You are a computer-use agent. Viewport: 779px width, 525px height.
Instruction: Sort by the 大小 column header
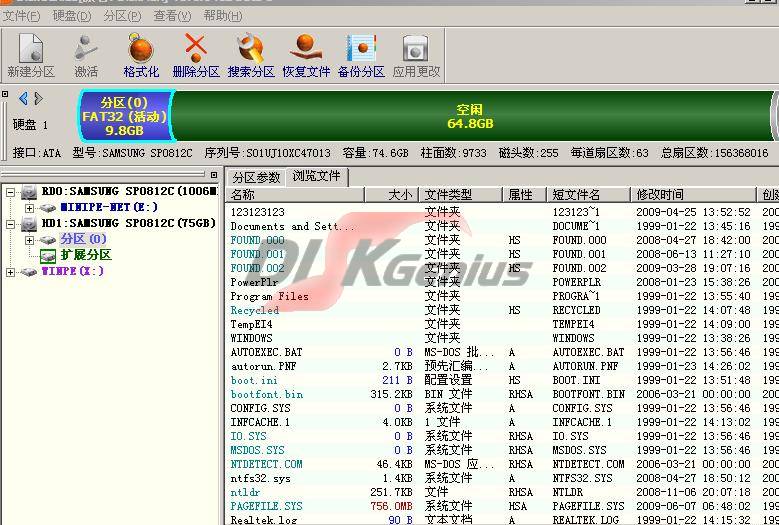click(391, 195)
